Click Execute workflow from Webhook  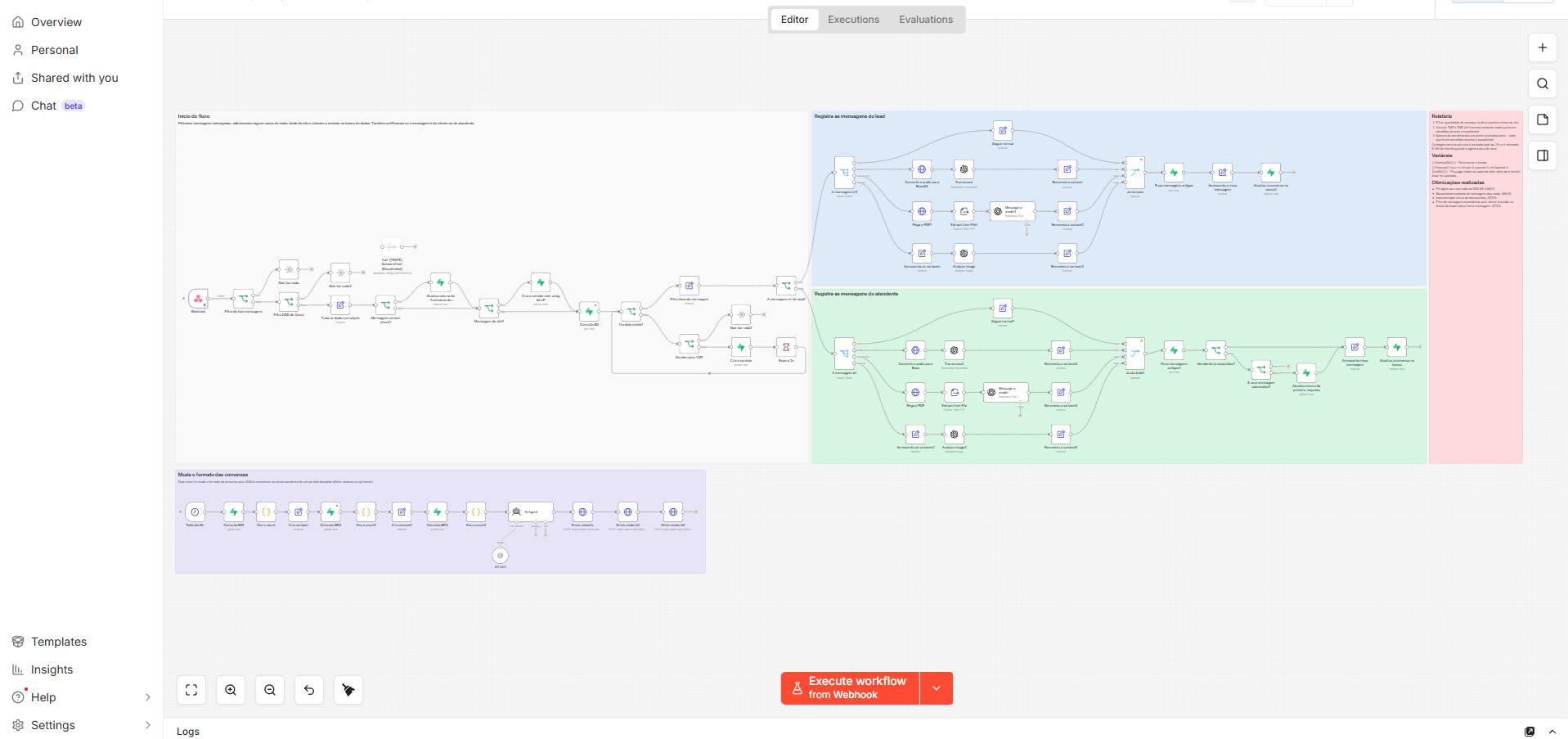(850, 688)
